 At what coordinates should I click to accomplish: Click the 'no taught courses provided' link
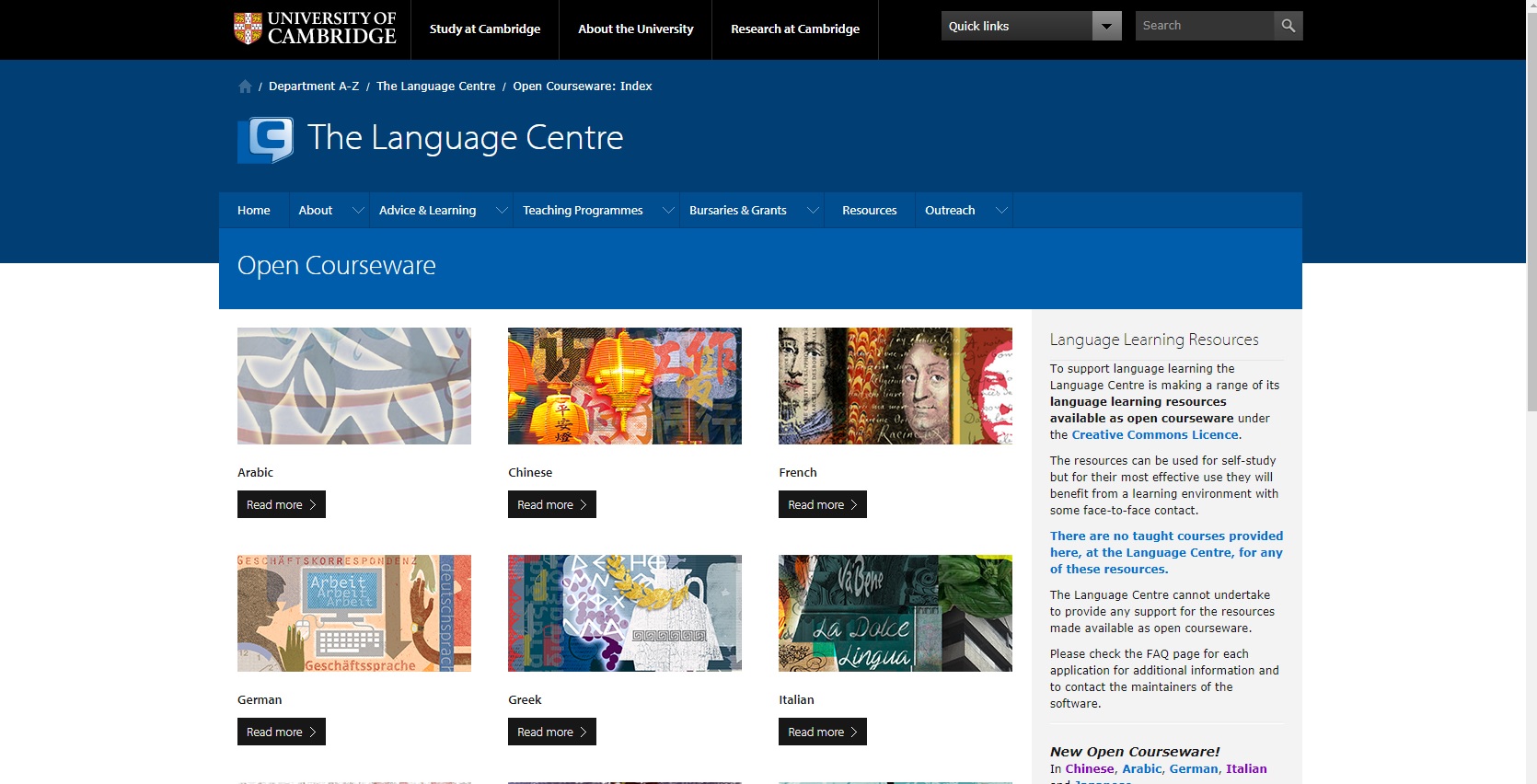click(x=1166, y=553)
